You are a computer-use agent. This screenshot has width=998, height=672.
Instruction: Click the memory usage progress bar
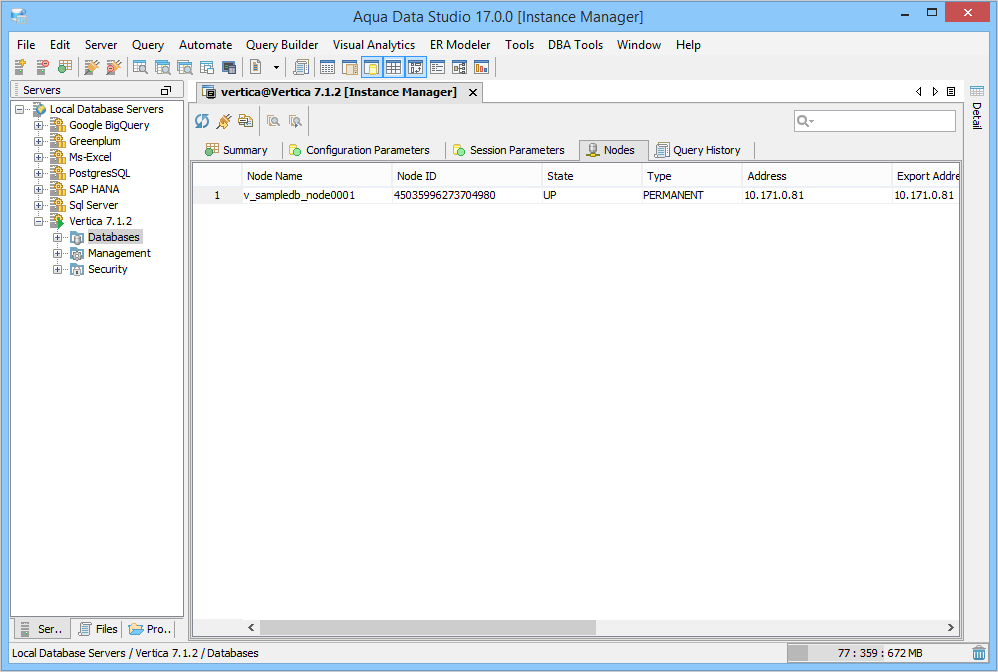878,653
